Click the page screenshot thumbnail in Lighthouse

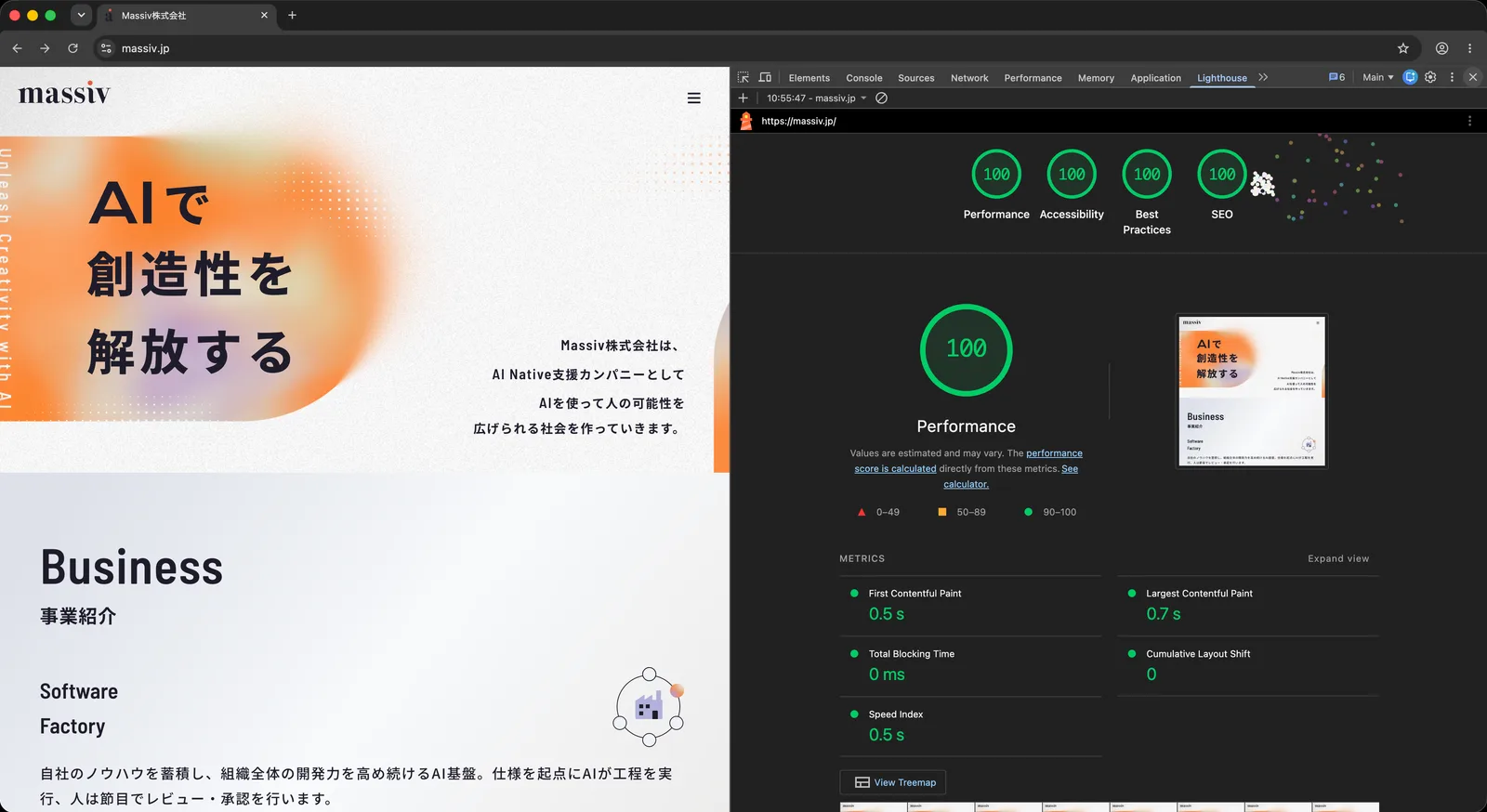(x=1252, y=391)
